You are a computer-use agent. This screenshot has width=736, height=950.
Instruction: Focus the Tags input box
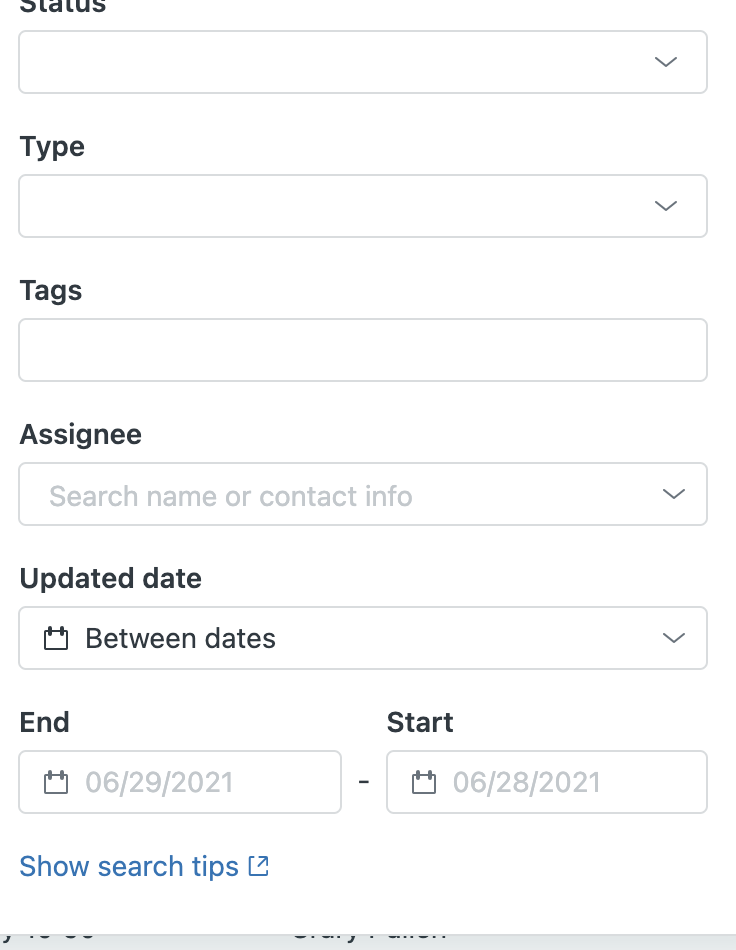coord(362,350)
